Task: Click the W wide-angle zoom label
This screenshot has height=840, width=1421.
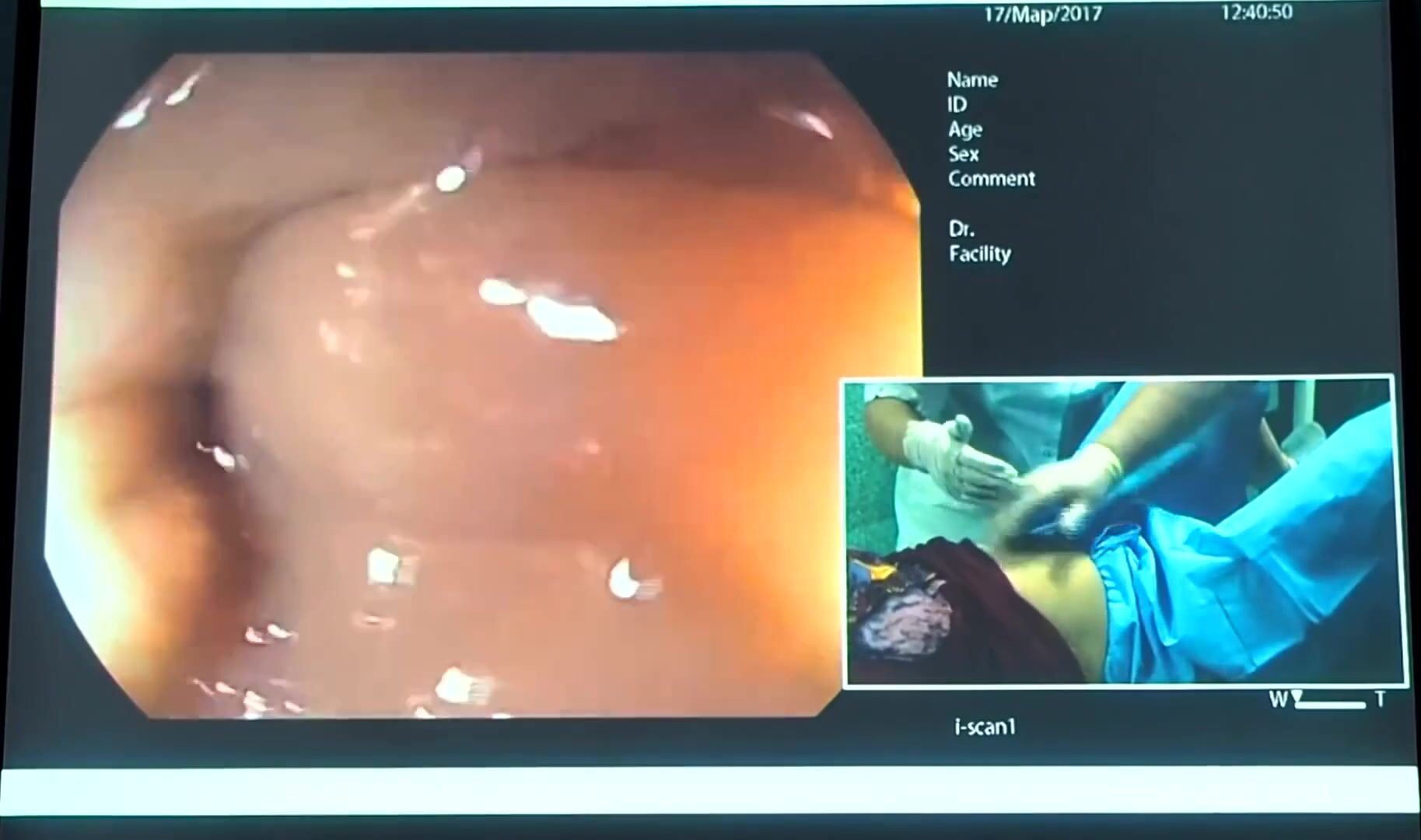Action: click(x=1278, y=700)
